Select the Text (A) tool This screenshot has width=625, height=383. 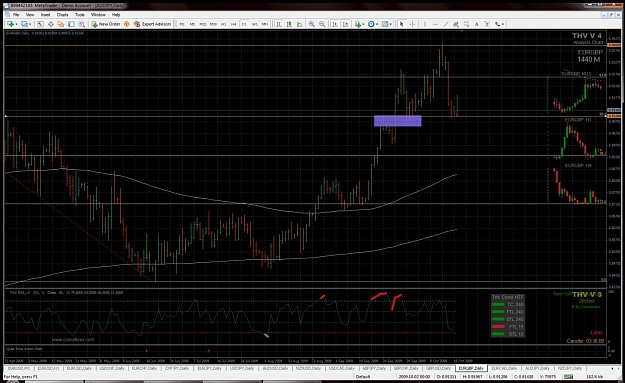click(476, 24)
